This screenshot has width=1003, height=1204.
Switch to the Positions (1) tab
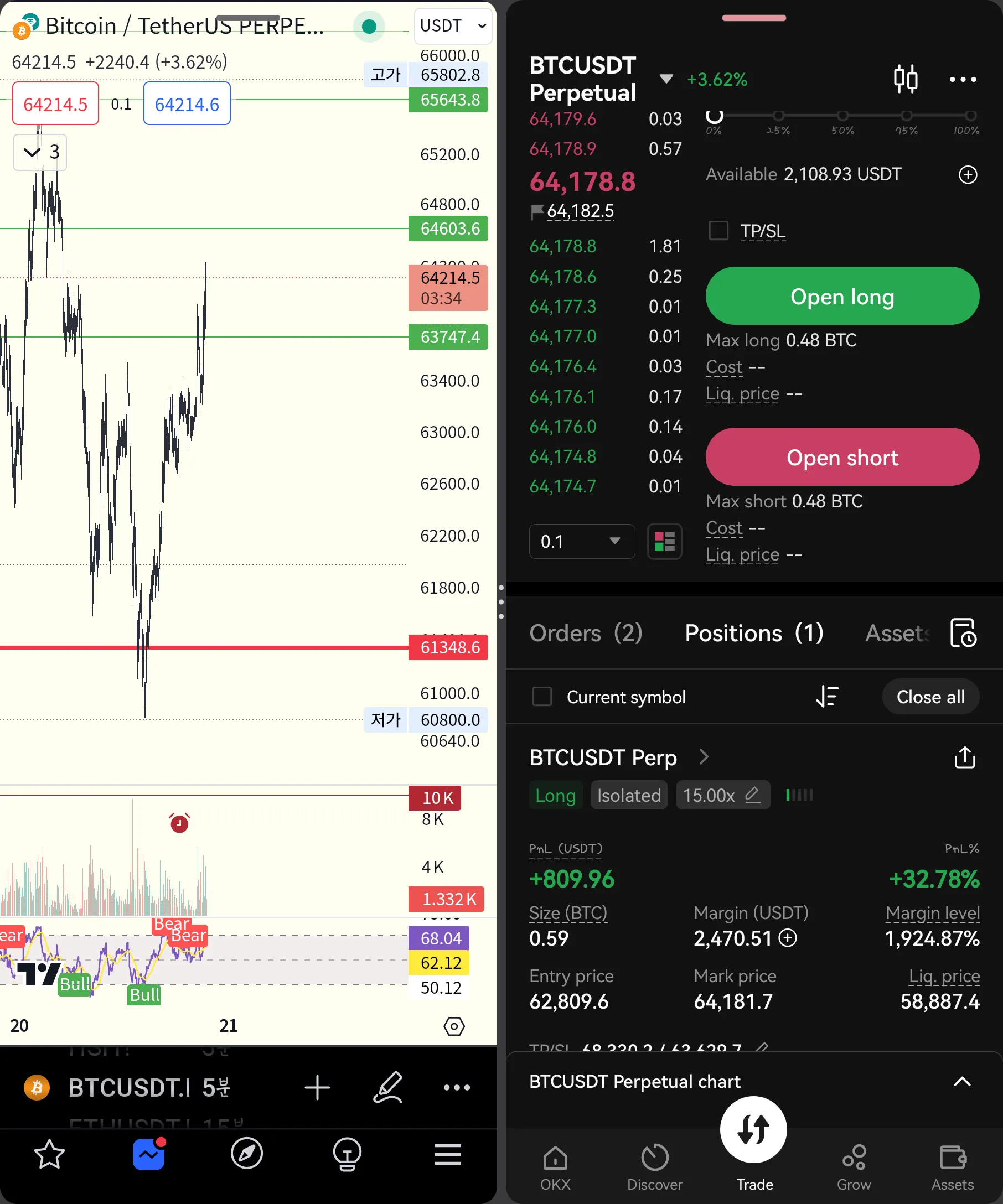[754, 633]
